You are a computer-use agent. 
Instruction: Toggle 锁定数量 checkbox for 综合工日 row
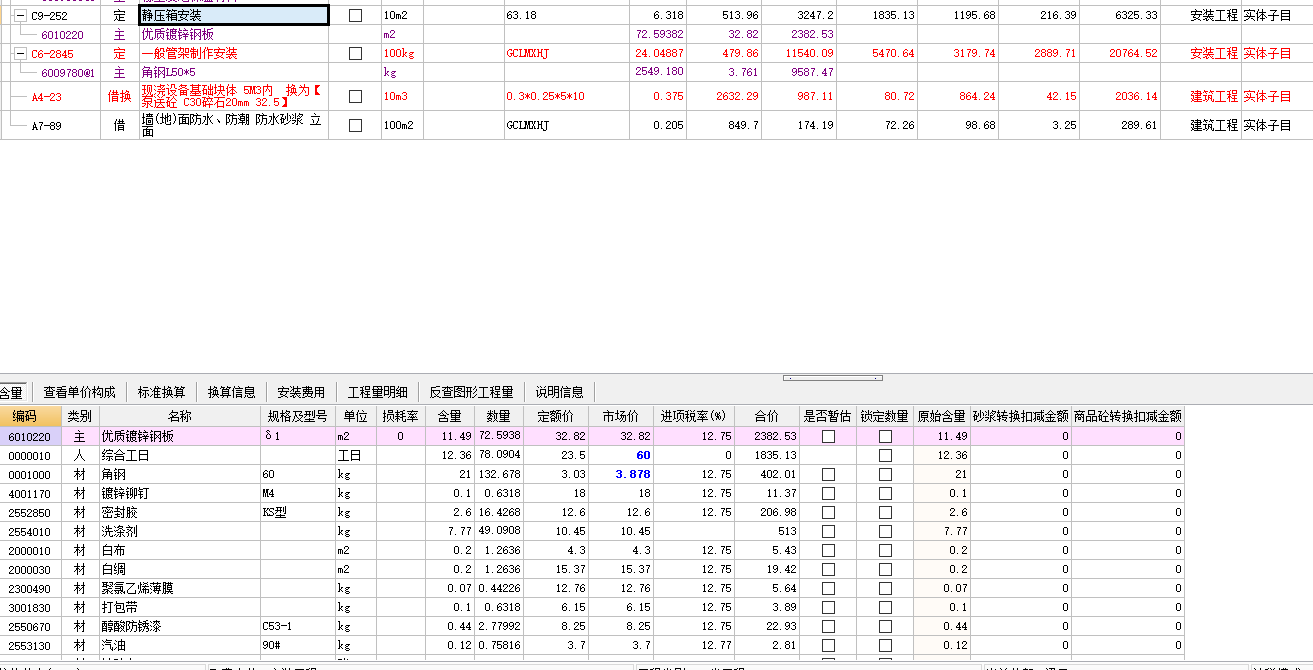(885, 455)
